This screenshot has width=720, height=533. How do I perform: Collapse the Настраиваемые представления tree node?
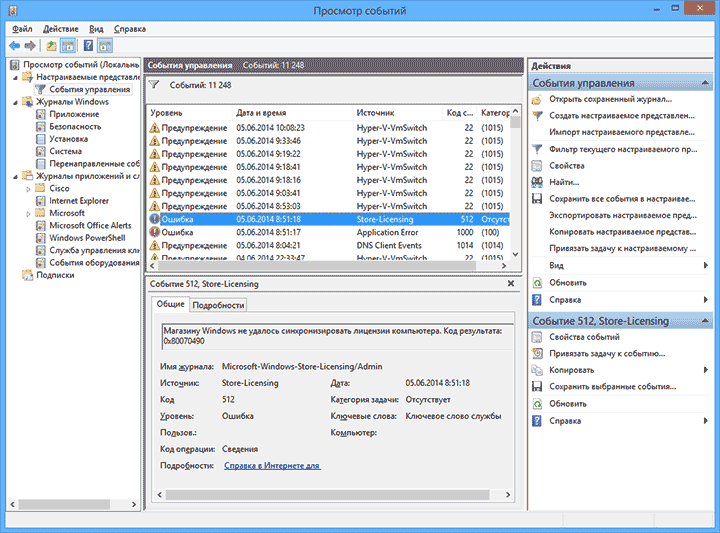point(16,78)
